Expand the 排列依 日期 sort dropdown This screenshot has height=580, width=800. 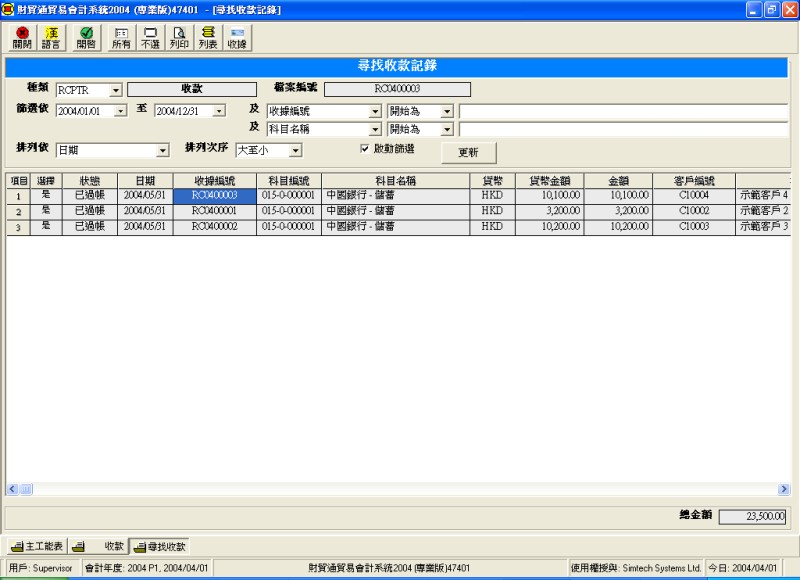click(x=163, y=150)
